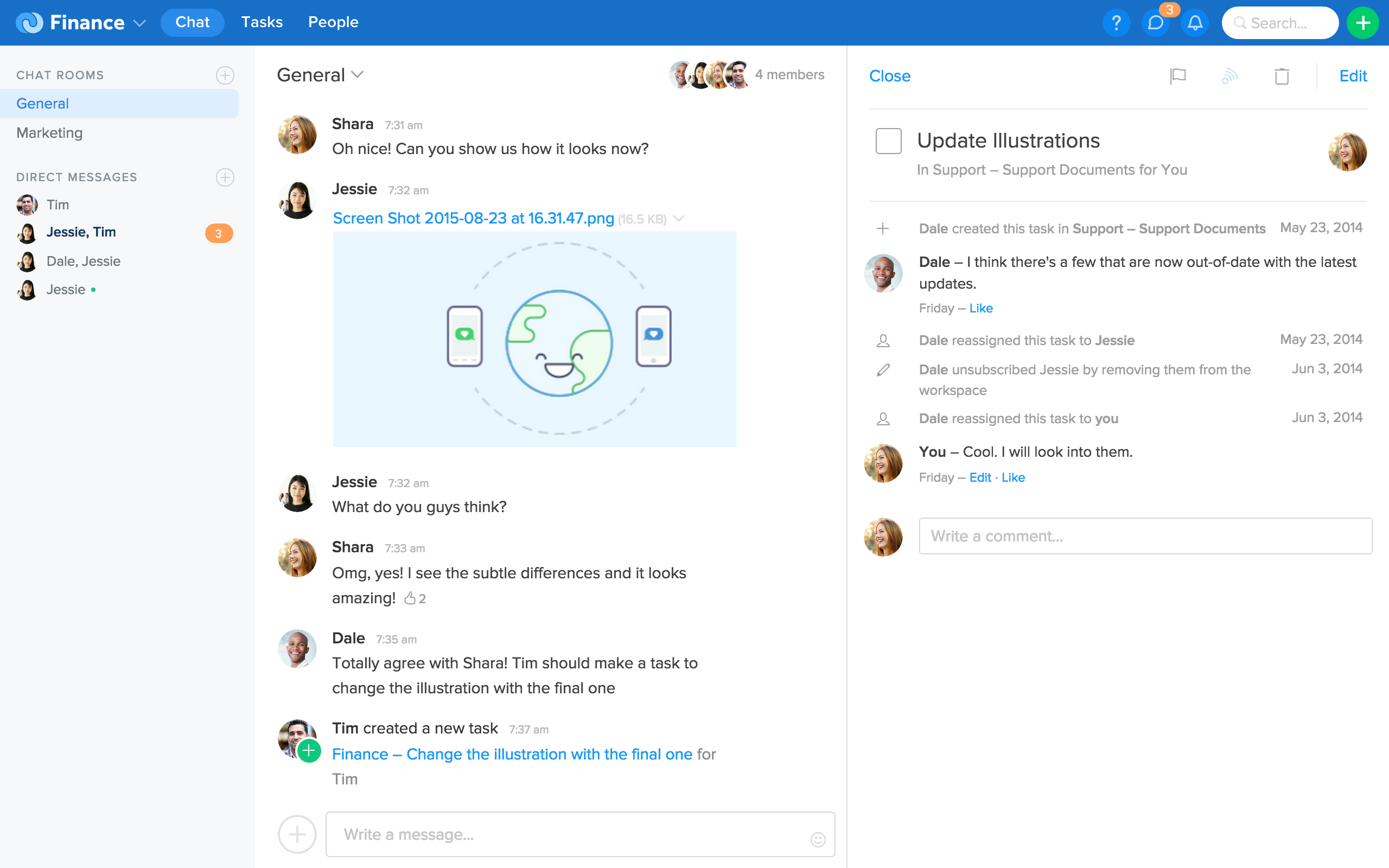
Task: Close the task detail panel
Action: tap(889, 76)
